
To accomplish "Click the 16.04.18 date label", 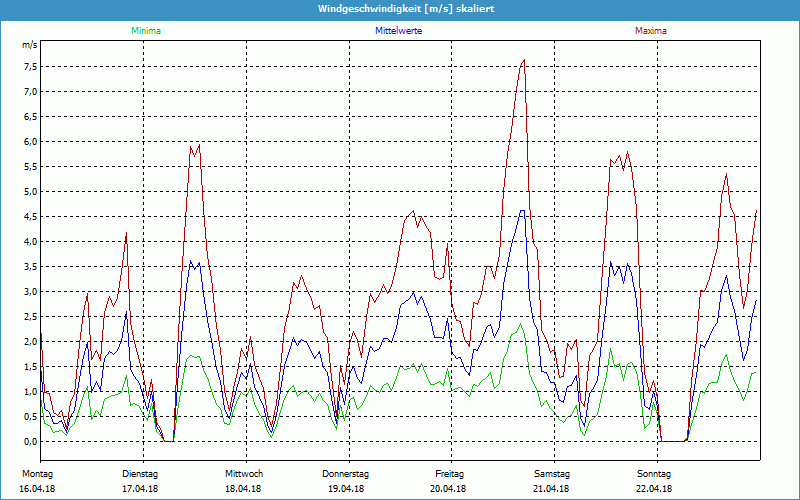I will click(37, 489).
